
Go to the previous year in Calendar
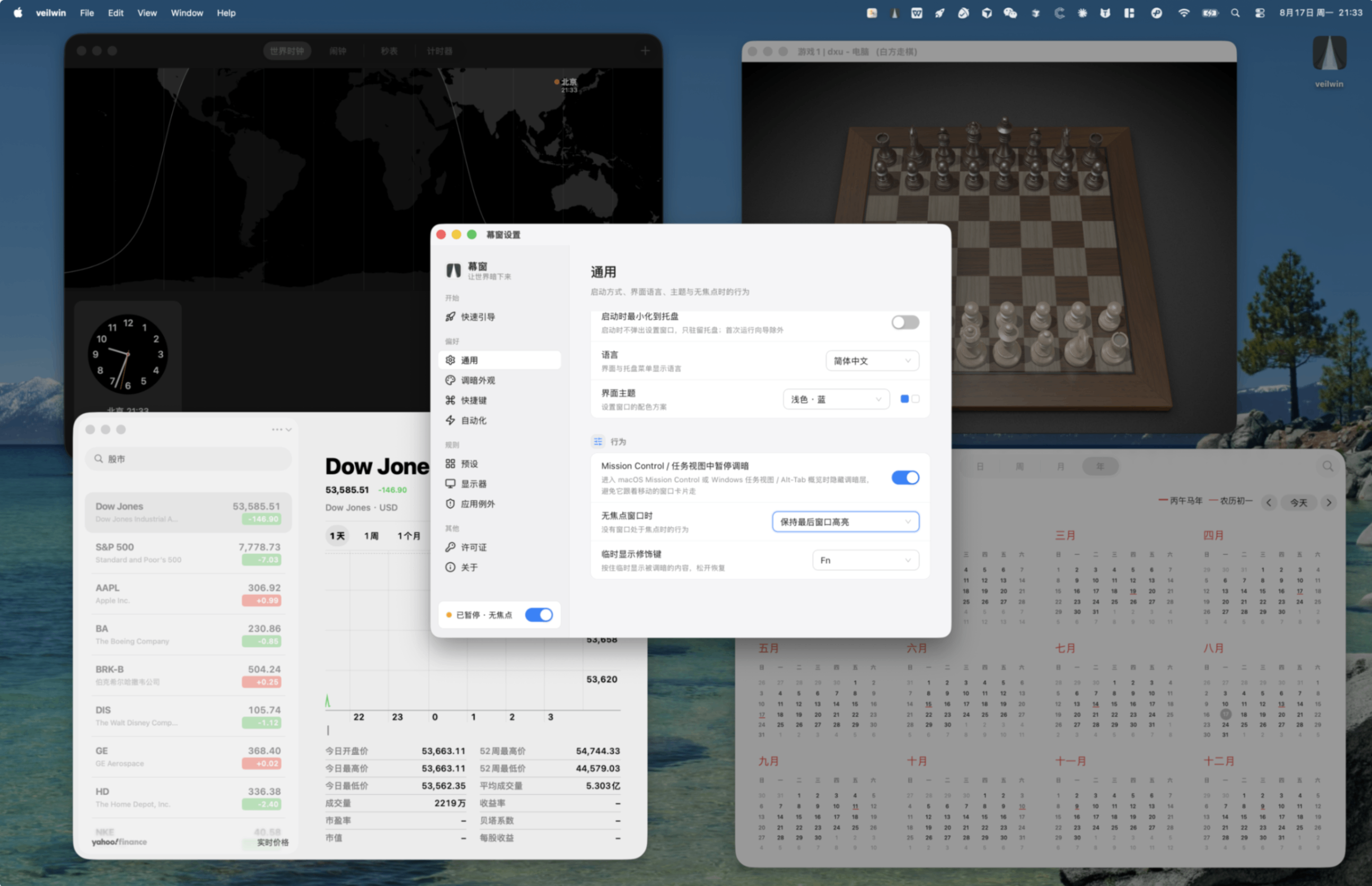tap(1269, 502)
